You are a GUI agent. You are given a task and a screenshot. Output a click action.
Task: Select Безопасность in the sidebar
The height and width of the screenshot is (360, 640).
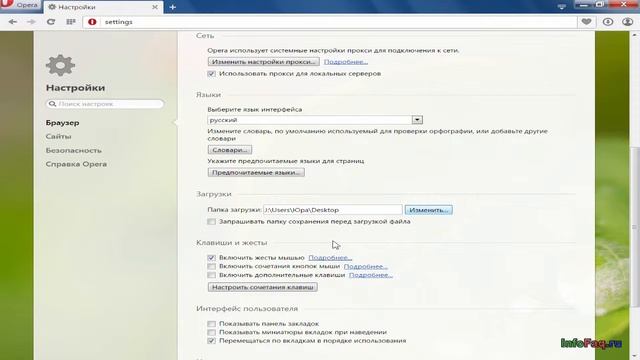point(73,150)
